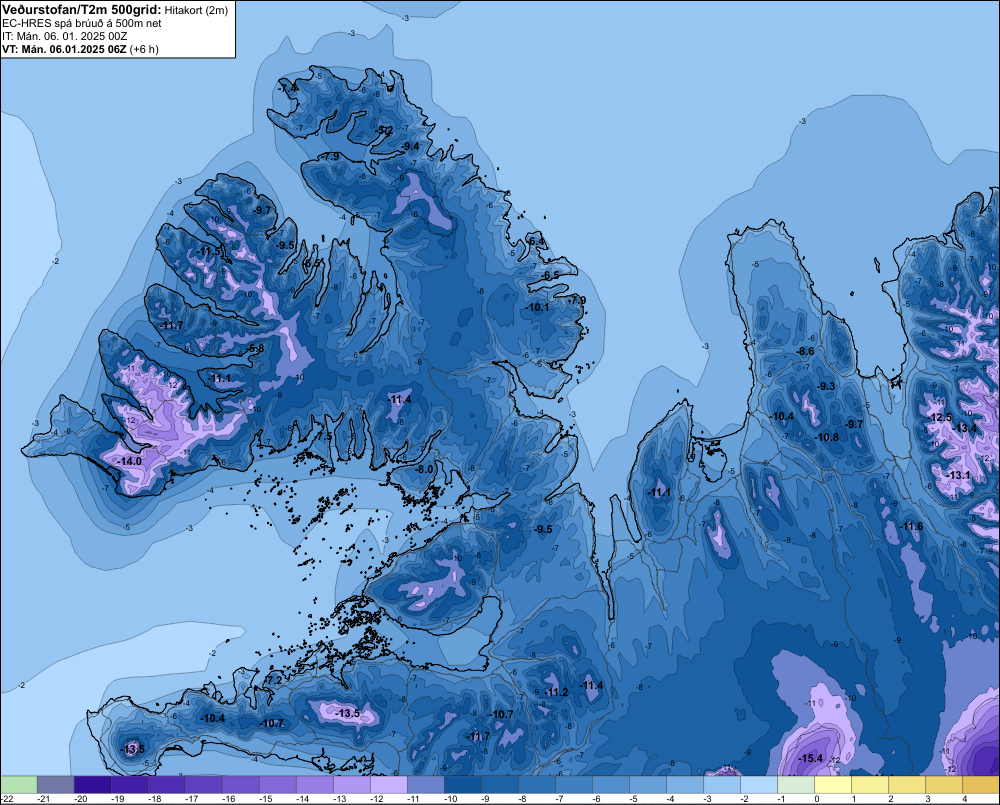Screen dimensions: 1000x805
Task: Select the pale green swatch between -1 and 0
Action: 796,785
